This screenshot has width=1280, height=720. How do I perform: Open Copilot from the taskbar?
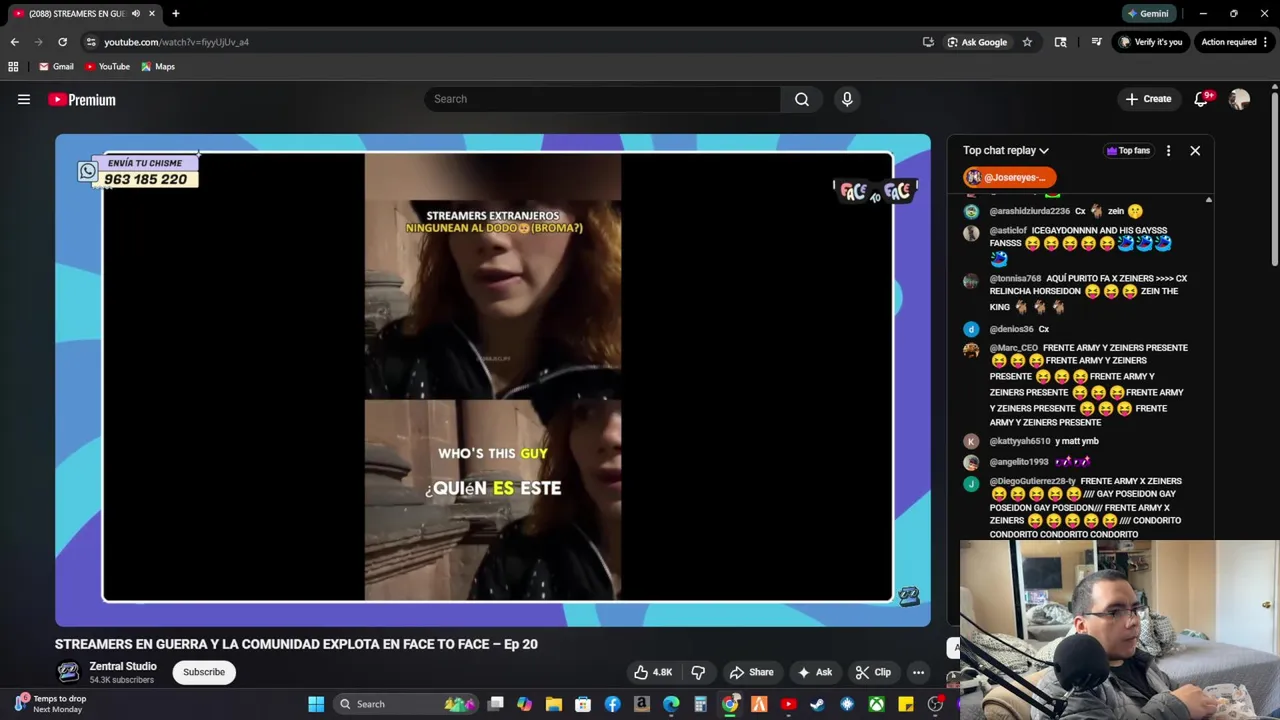(x=524, y=704)
